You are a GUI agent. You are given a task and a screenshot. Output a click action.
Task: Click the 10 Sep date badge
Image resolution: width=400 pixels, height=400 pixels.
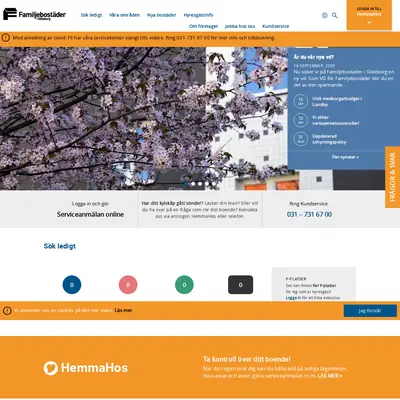pyautogui.click(x=301, y=120)
